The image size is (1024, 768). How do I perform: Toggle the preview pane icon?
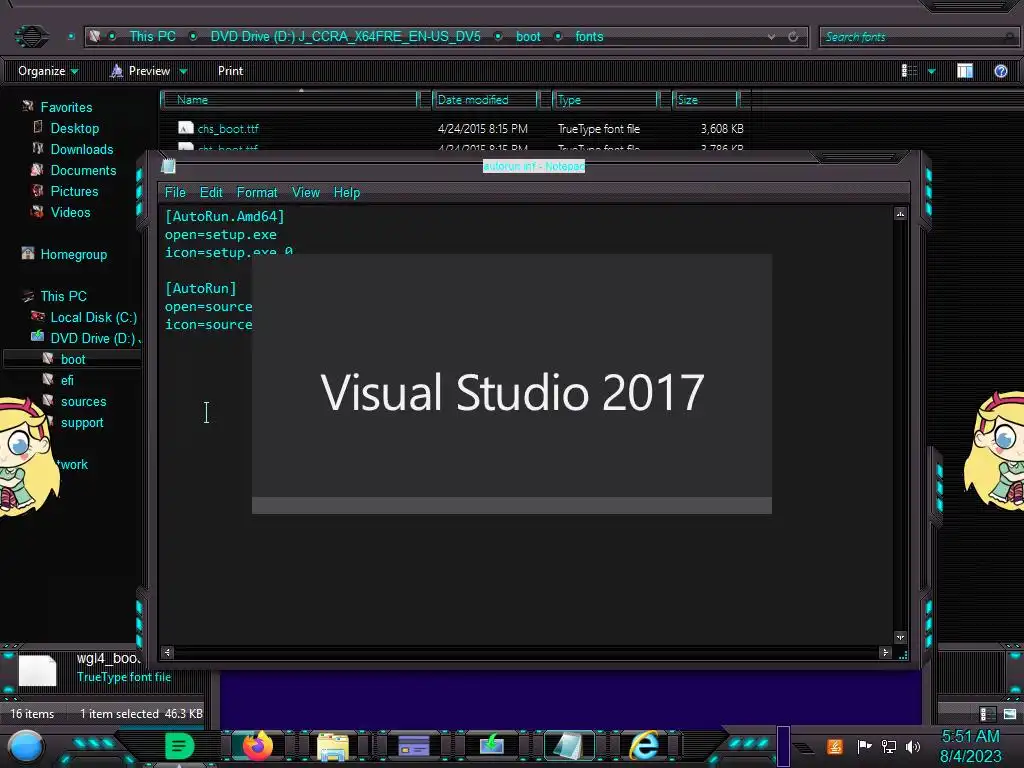(965, 71)
